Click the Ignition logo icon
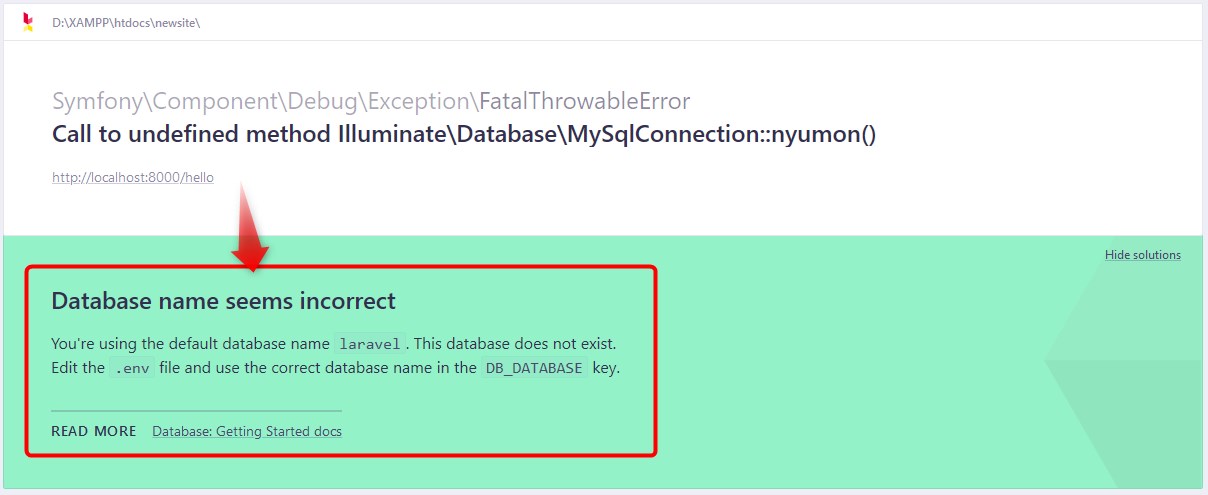 [27, 21]
